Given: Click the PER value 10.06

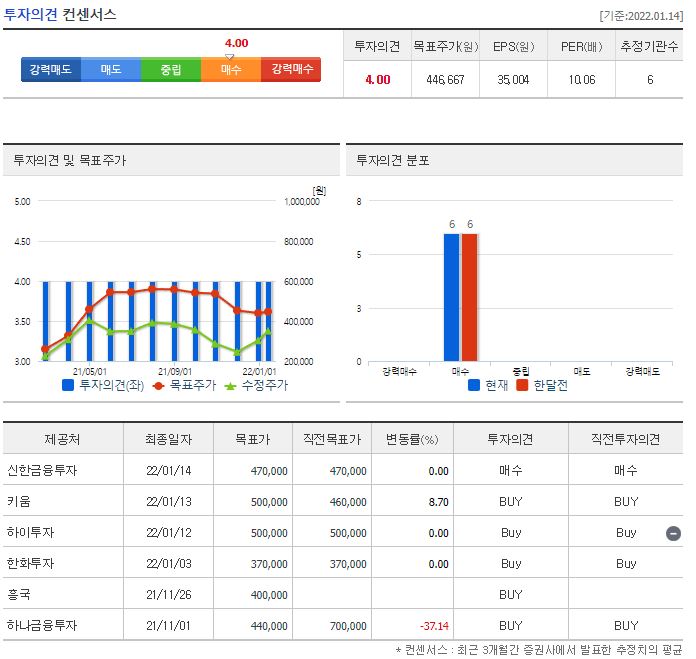Looking at the screenshot, I should (x=581, y=80).
